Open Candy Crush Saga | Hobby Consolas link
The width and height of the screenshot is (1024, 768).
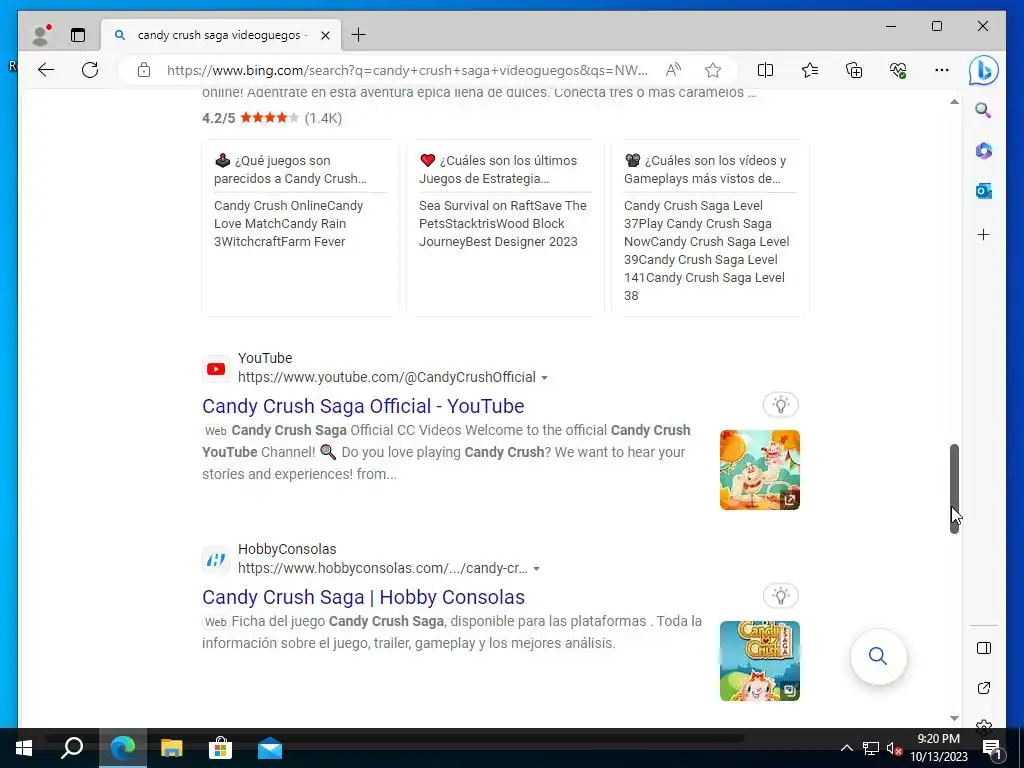[x=363, y=597]
